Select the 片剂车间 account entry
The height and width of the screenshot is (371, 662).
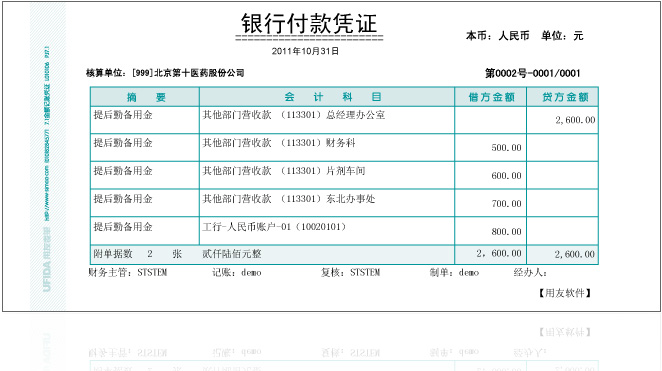284,171
